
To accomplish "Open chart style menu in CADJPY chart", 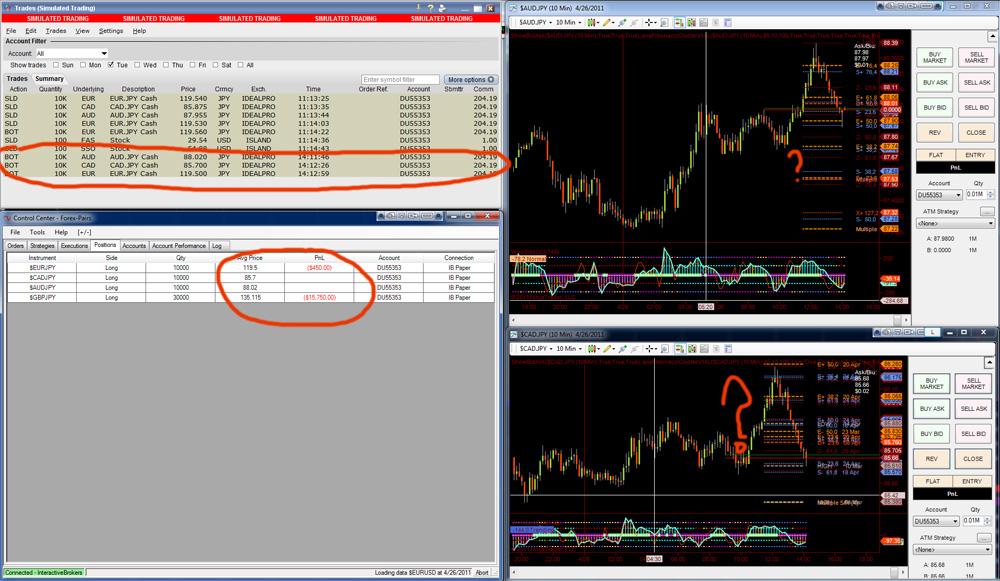I will [x=592, y=349].
